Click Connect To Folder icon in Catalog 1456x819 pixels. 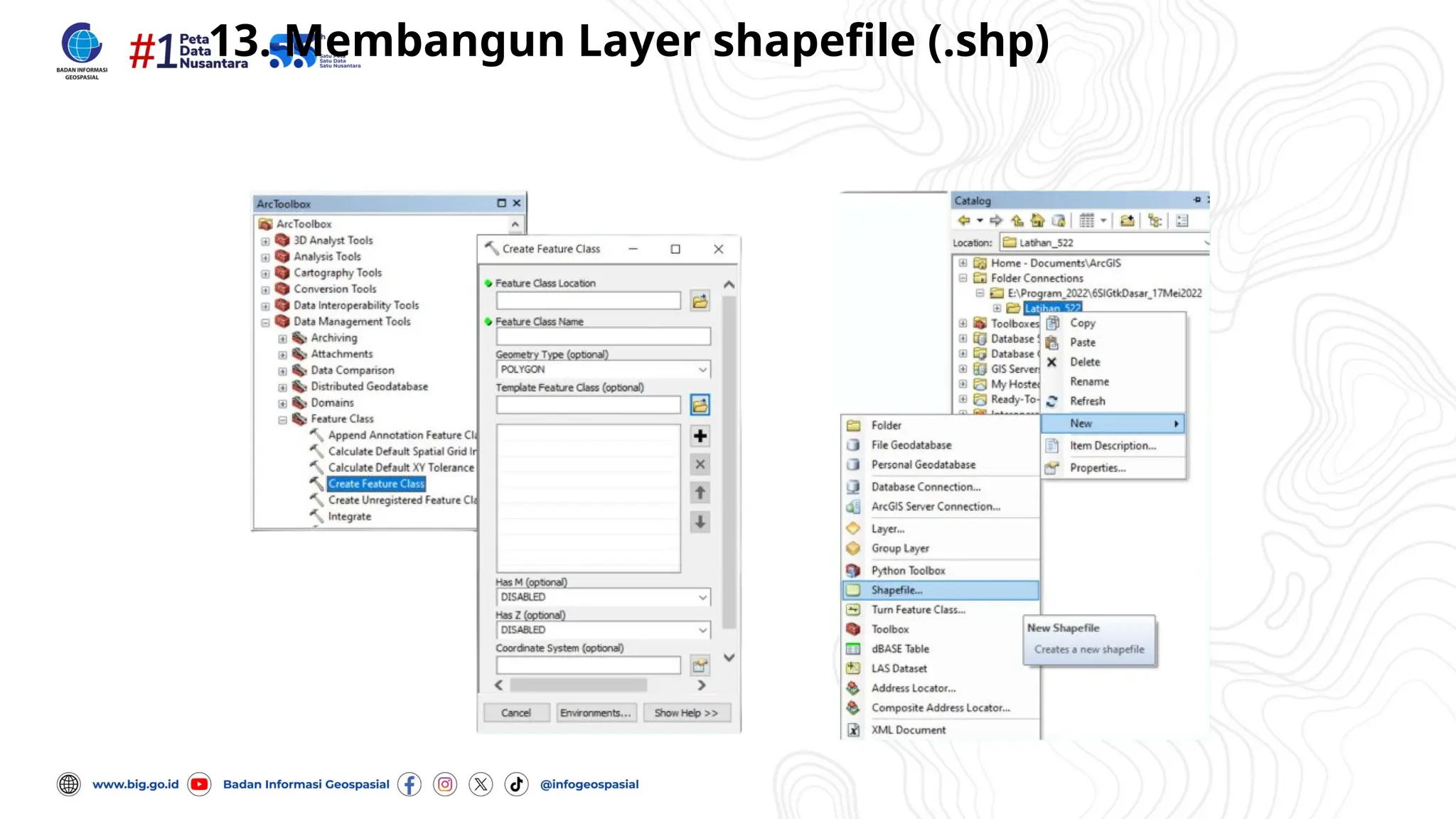click(x=1127, y=220)
